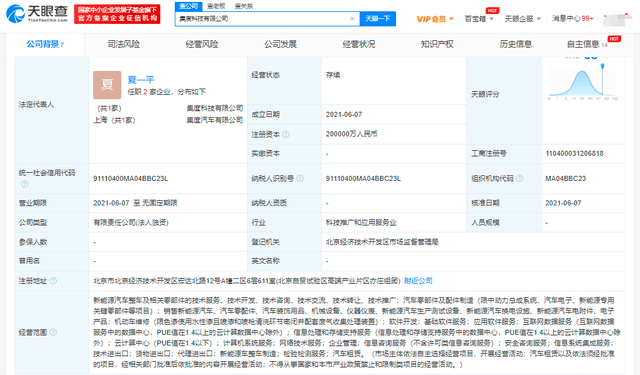Open the 经营状况 tab
This screenshot has width=640, height=375.
click(x=359, y=44)
